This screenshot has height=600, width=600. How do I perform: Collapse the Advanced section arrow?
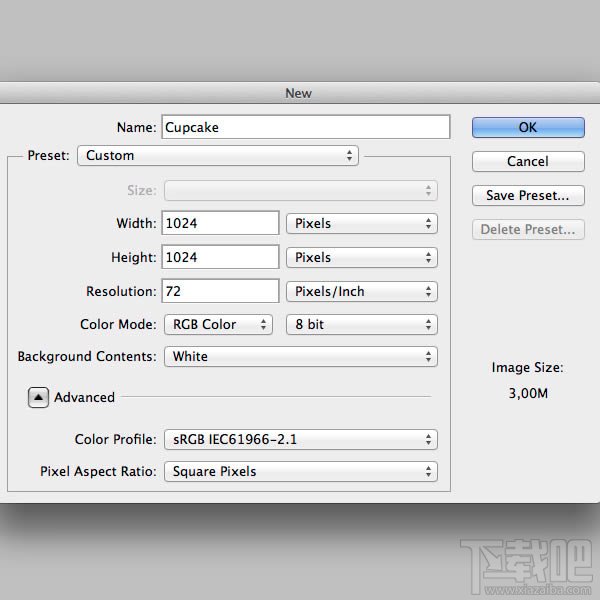point(38,397)
